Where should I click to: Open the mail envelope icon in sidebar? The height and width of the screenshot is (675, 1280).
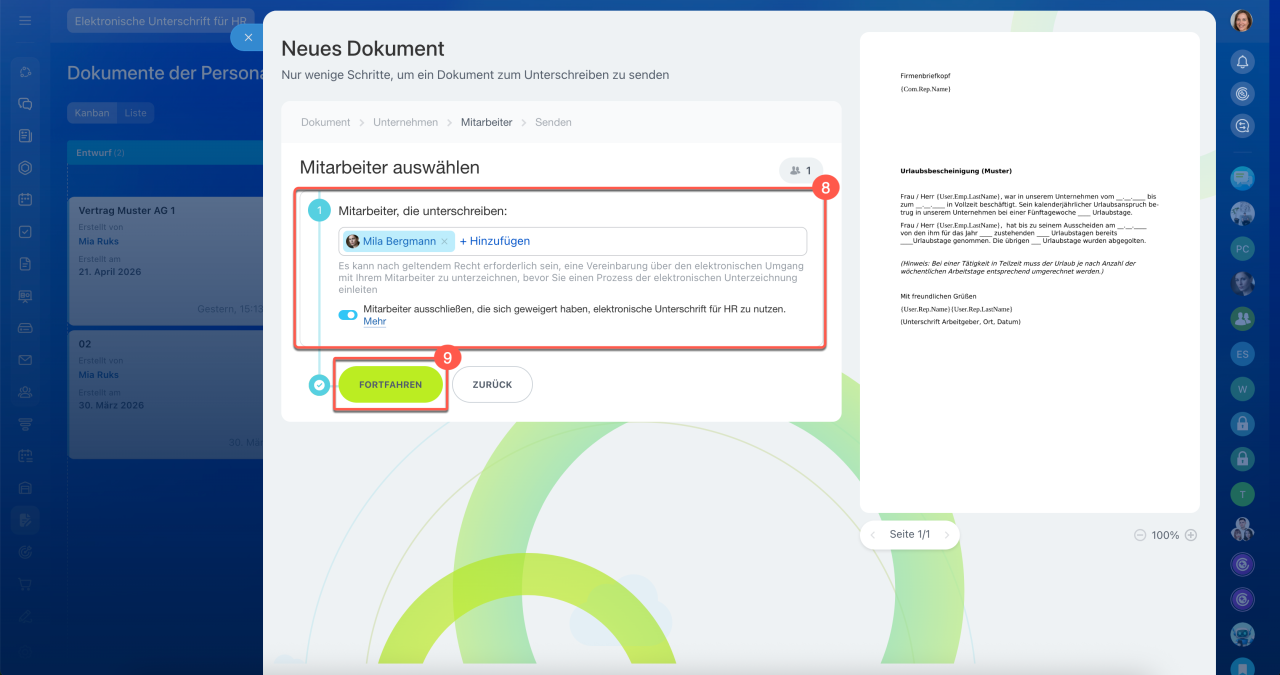coord(26,360)
